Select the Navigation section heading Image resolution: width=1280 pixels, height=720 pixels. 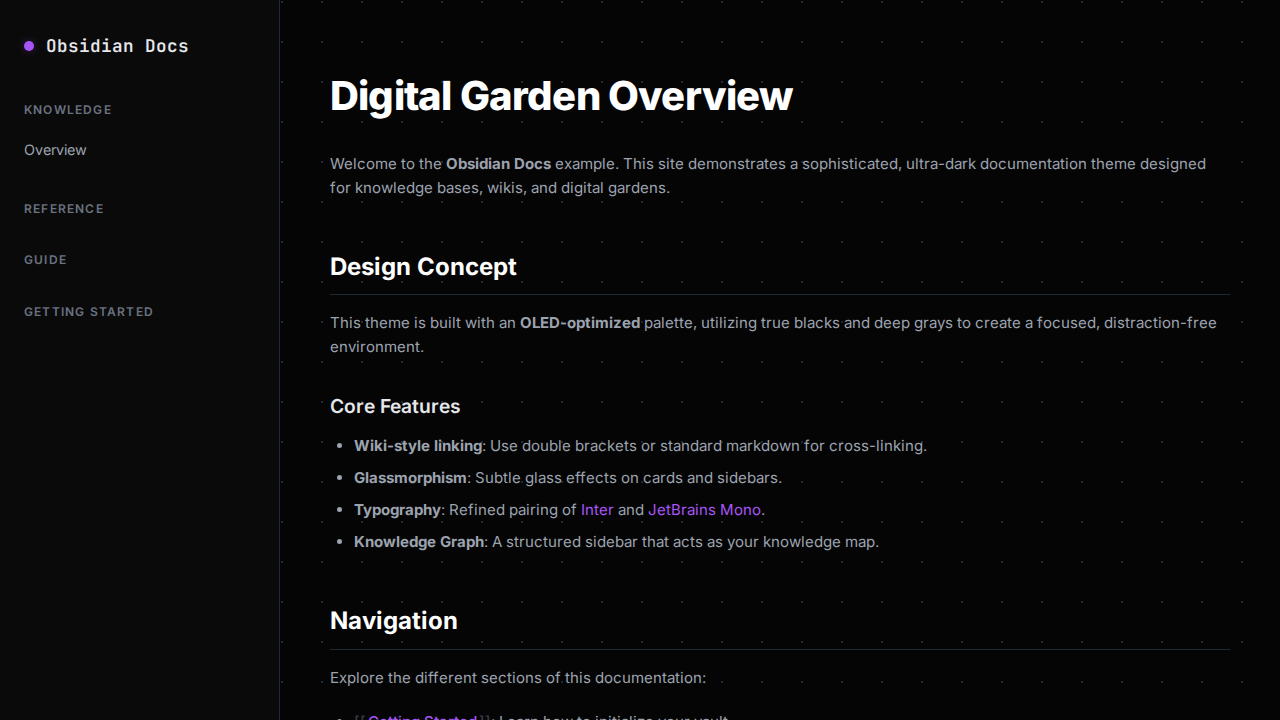pos(393,621)
